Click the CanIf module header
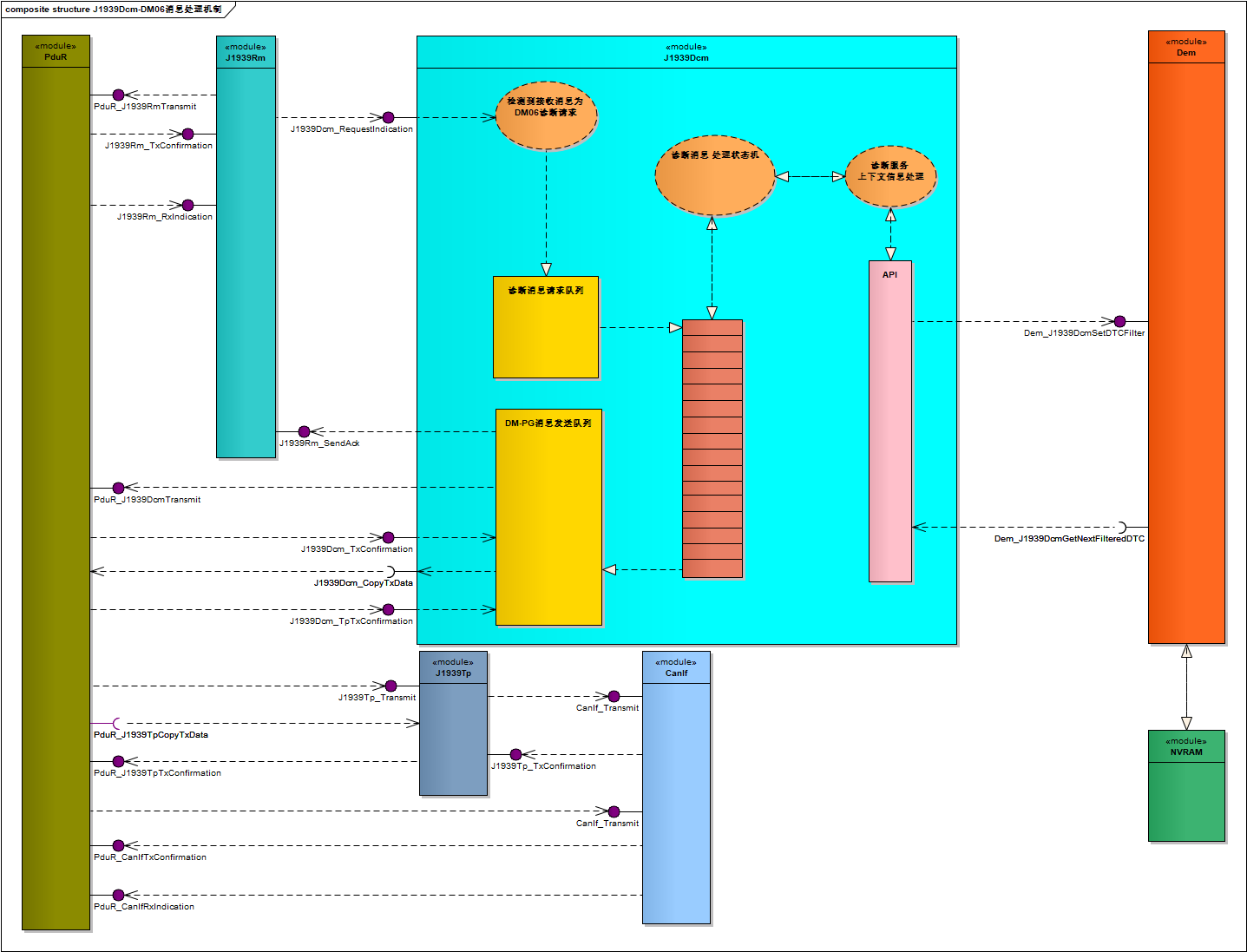Screen dimensions: 1247x952 (x=676, y=667)
